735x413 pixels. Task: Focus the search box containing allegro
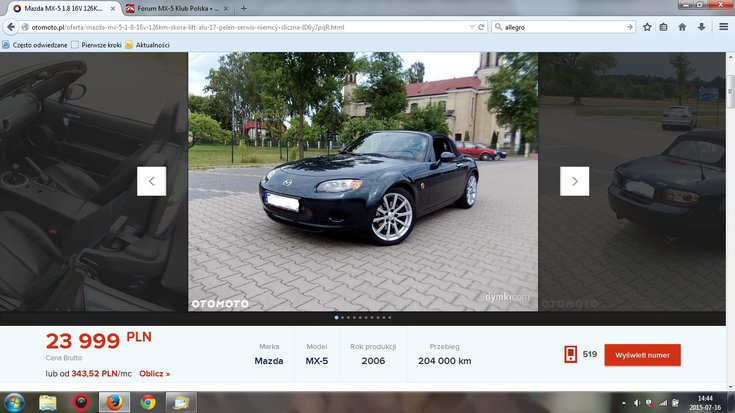coord(562,27)
